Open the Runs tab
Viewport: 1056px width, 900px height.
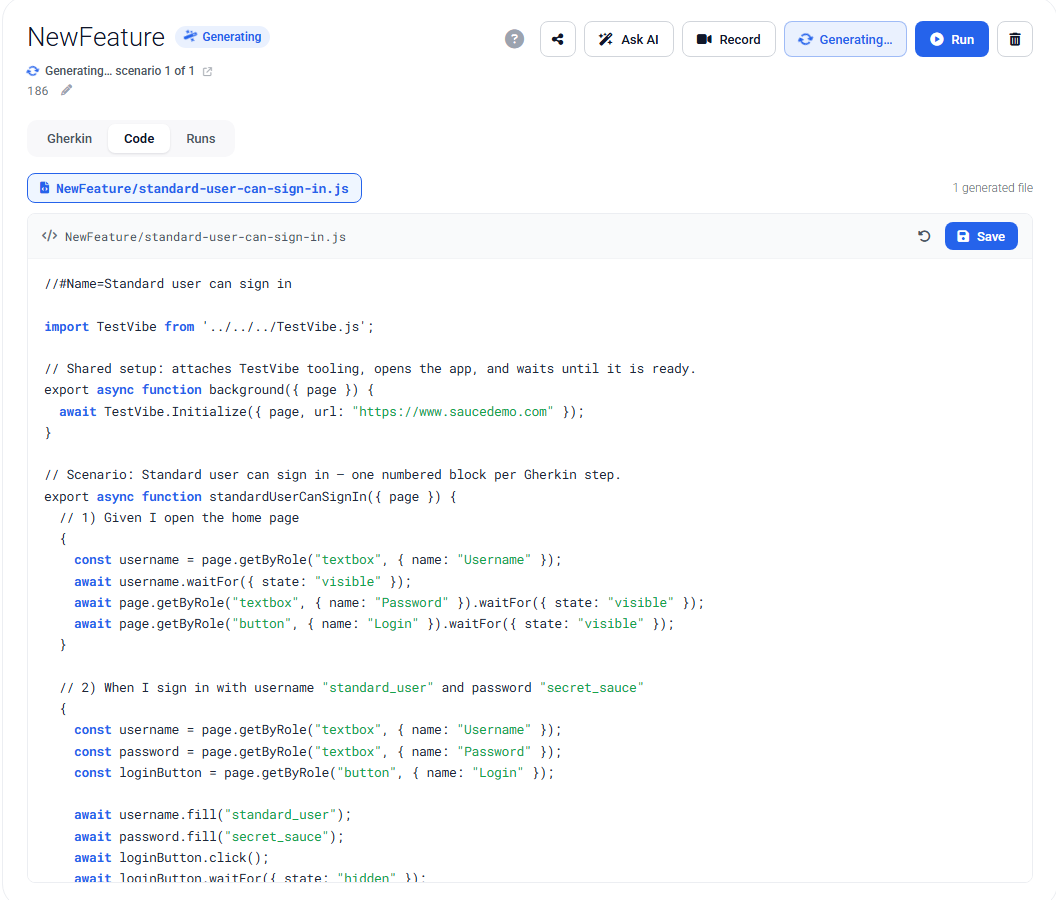201,139
